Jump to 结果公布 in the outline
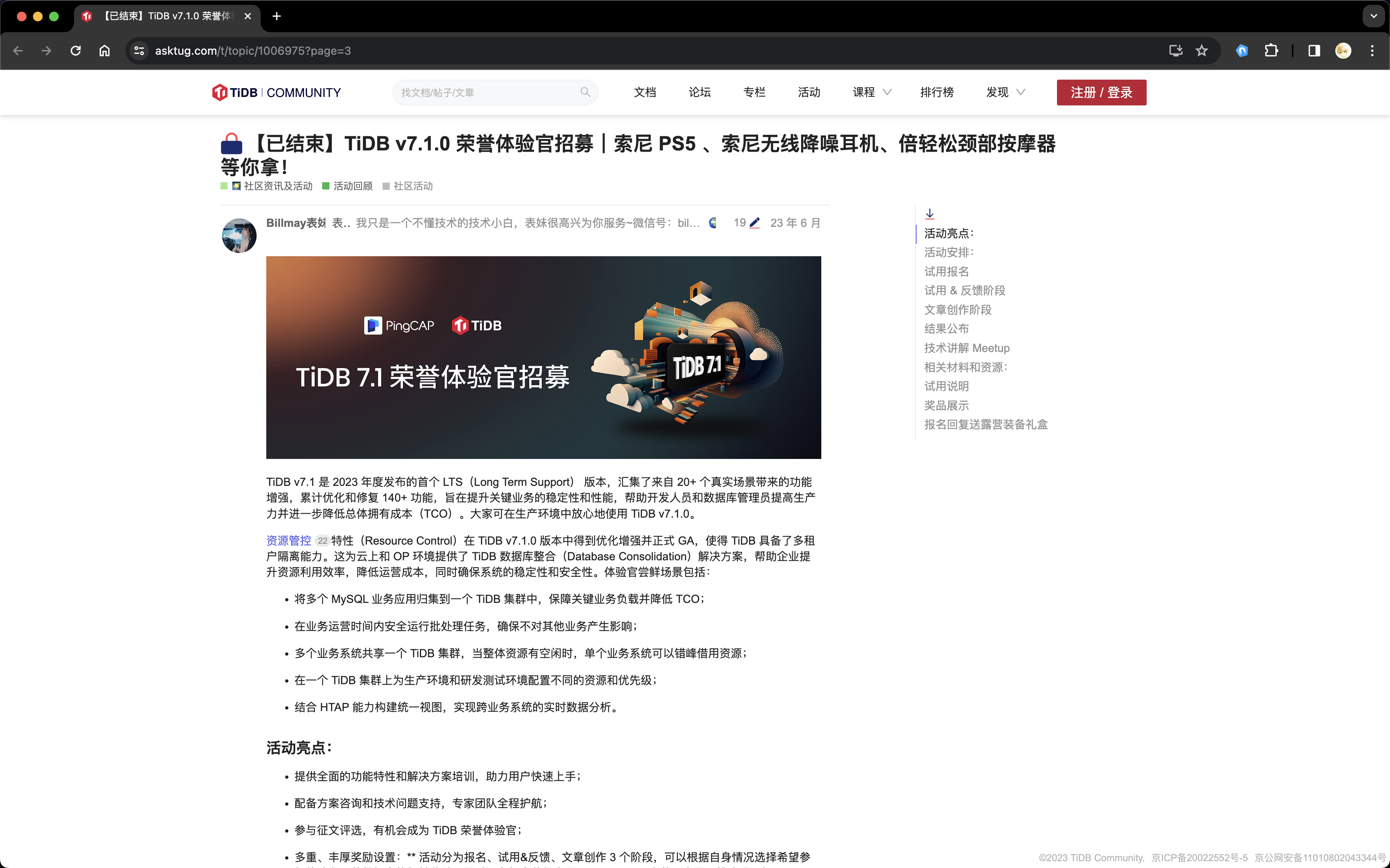The height and width of the screenshot is (868, 1390). (x=946, y=329)
